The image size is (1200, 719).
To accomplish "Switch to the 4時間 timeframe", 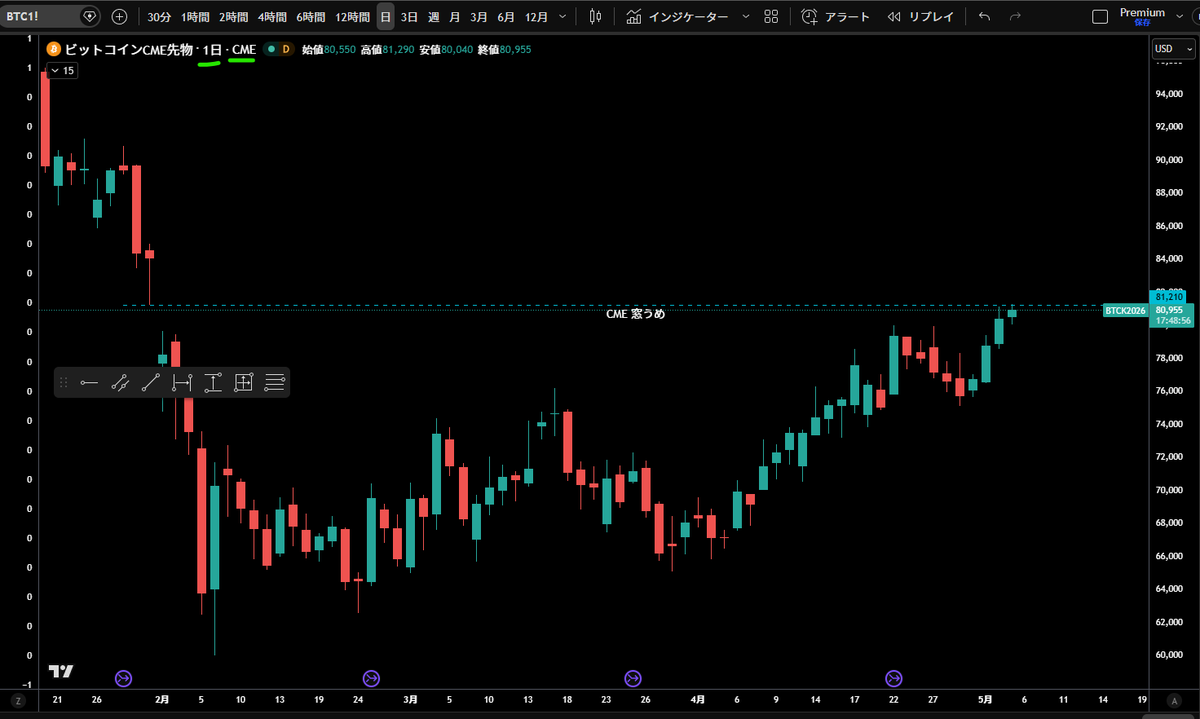I will [272, 17].
